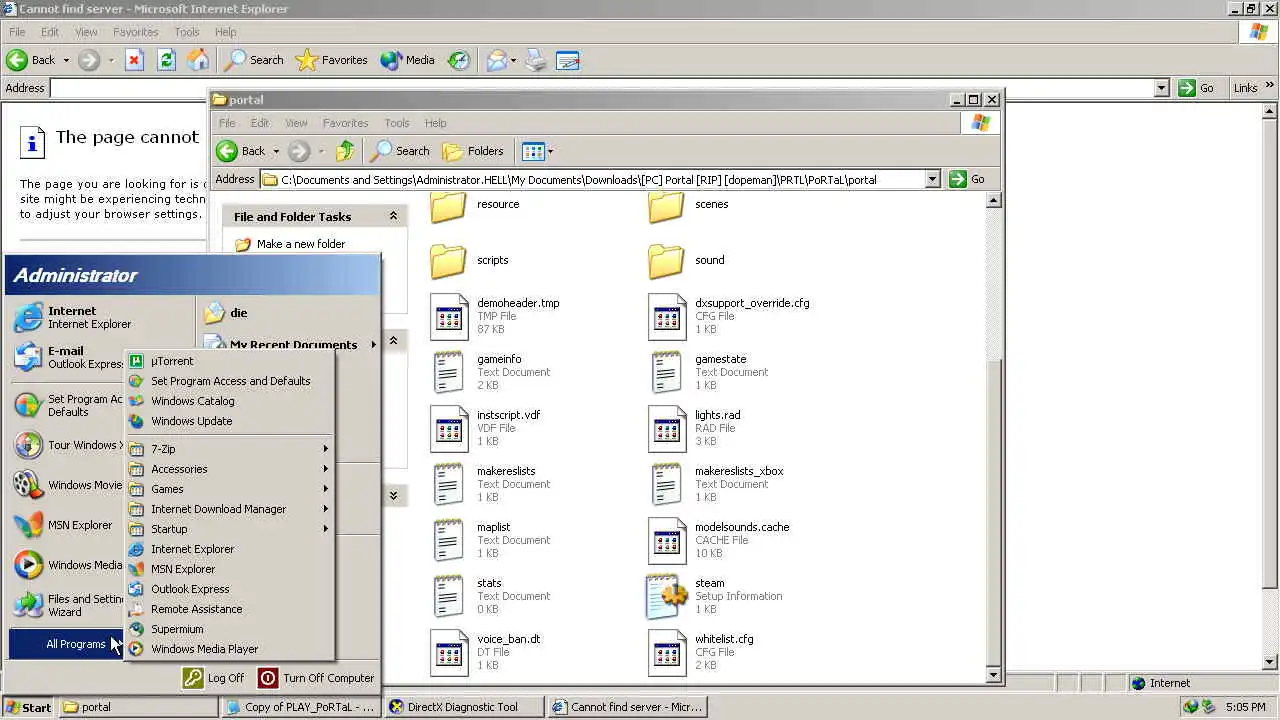Click Turn Off Computer

(317, 678)
